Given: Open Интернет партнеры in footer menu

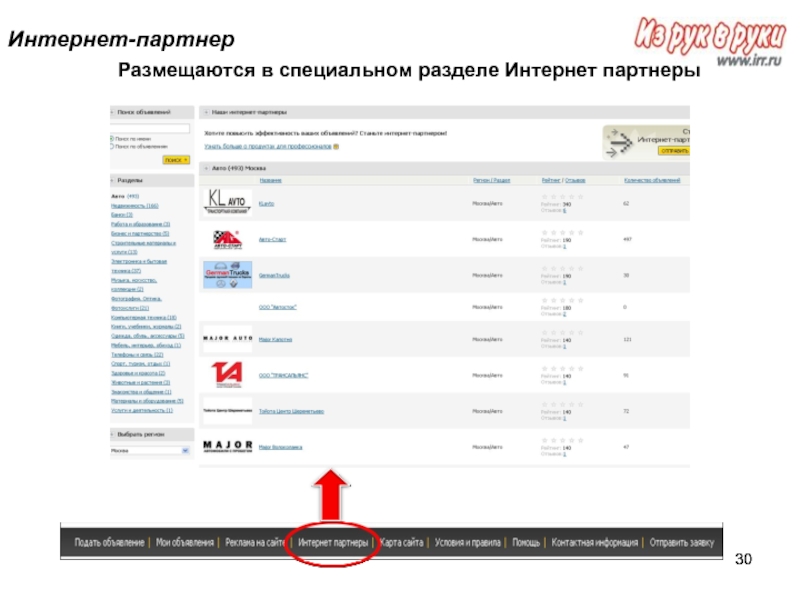Looking at the screenshot, I should tap(333, 542).
